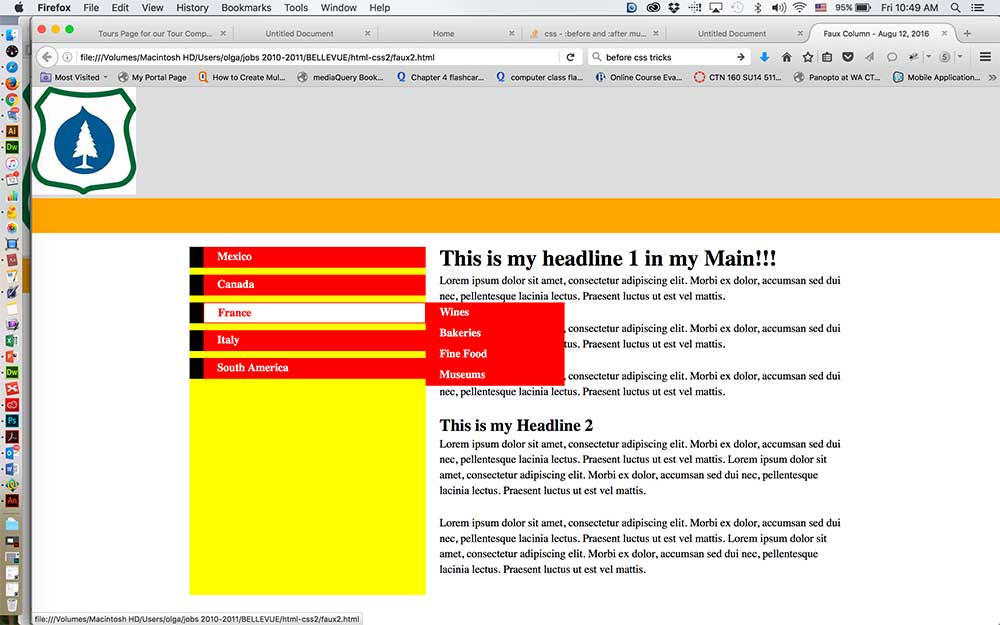Switch to the Tours Page tab

coord(154,33)
